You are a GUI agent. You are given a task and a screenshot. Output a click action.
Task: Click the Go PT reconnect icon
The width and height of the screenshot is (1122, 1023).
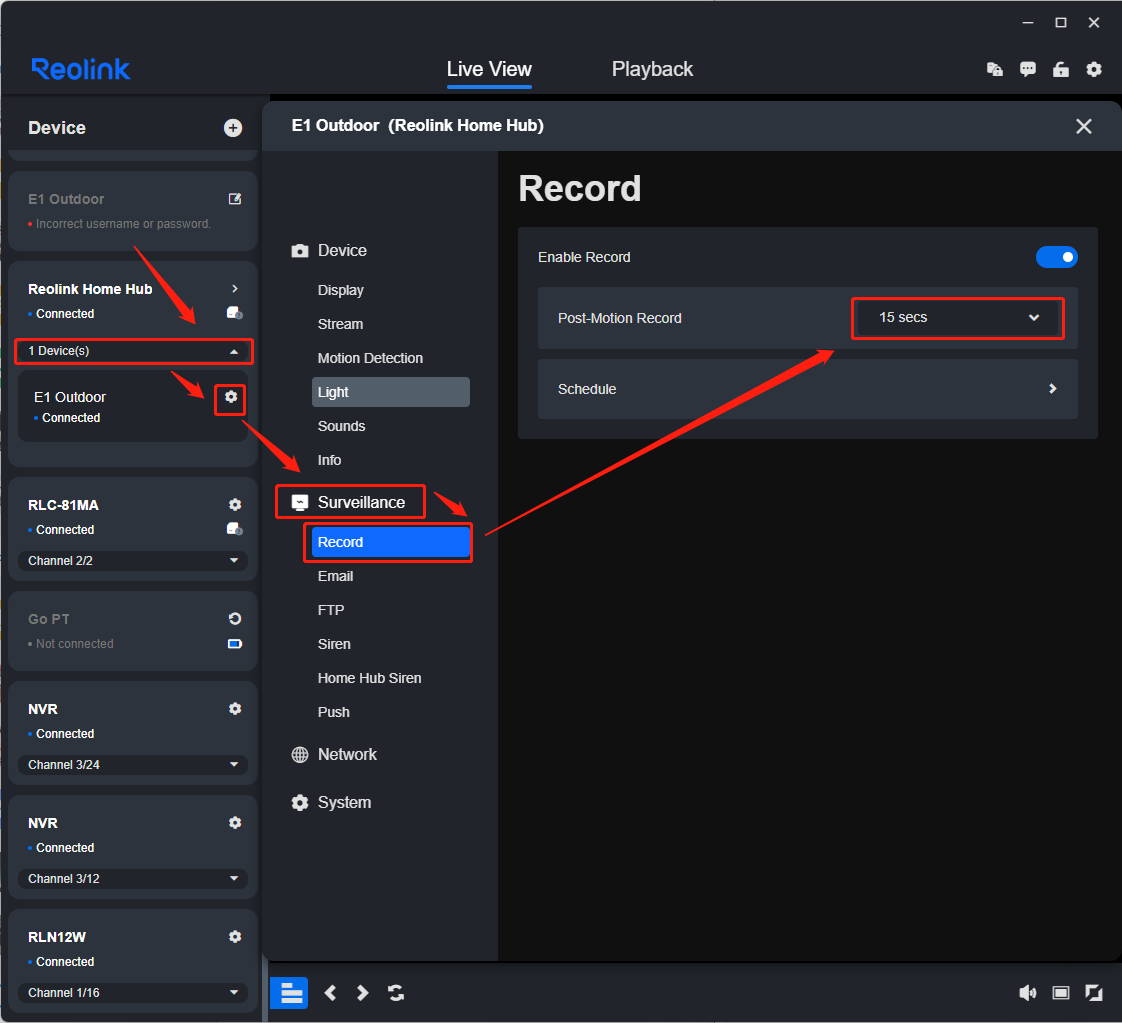(x=235, y=619)
